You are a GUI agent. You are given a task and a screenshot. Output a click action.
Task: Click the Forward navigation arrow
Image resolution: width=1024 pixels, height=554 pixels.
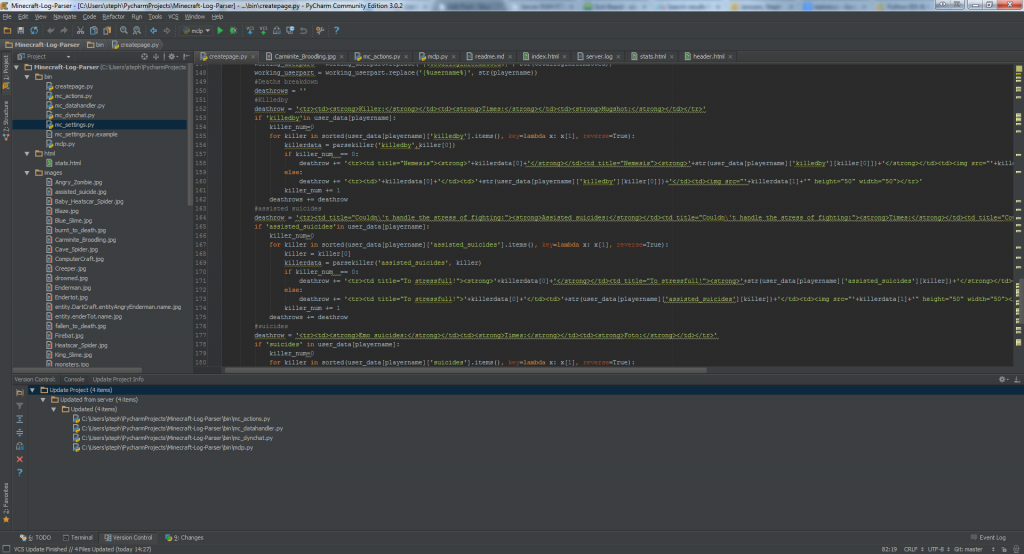pyautogui.click(x=167, y=30)
